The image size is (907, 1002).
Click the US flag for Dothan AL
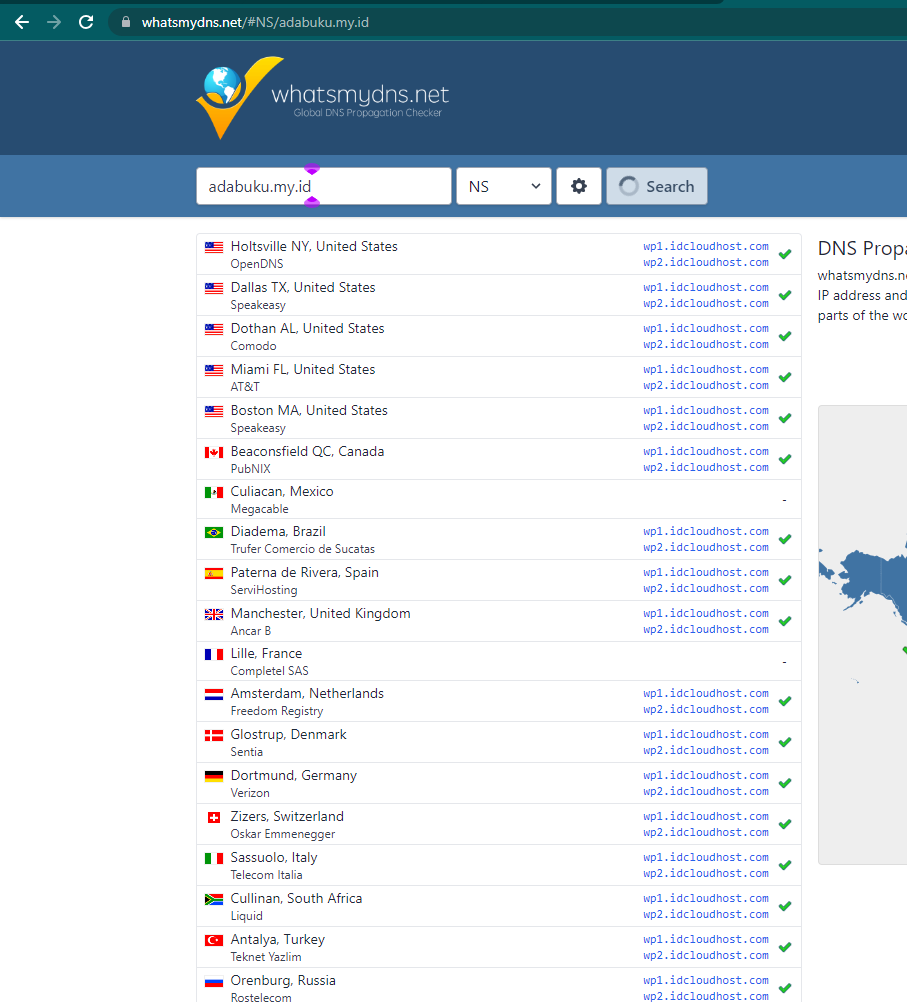(x=213, y=329)
